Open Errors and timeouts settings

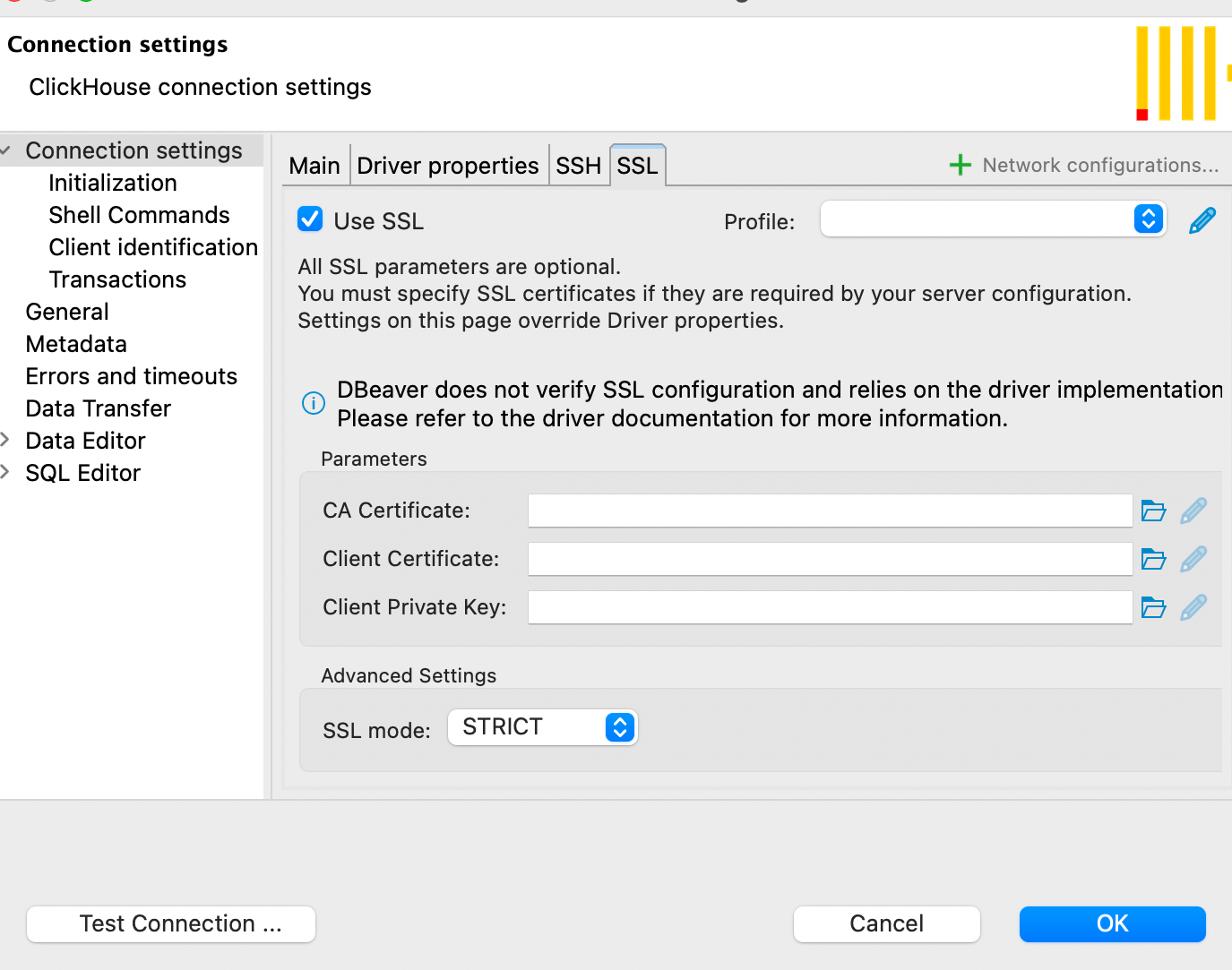[131, 376]
